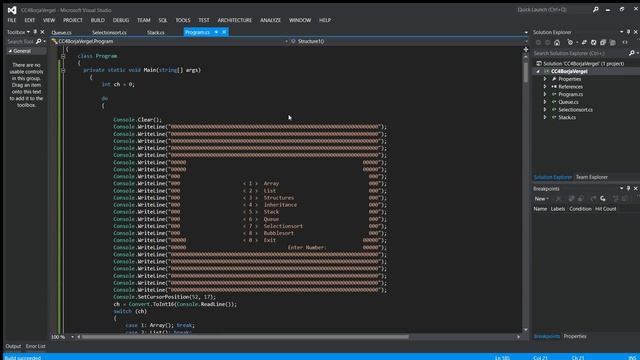
Task: Switch to the Stack.cs tab
Action: tap(156, 32)
